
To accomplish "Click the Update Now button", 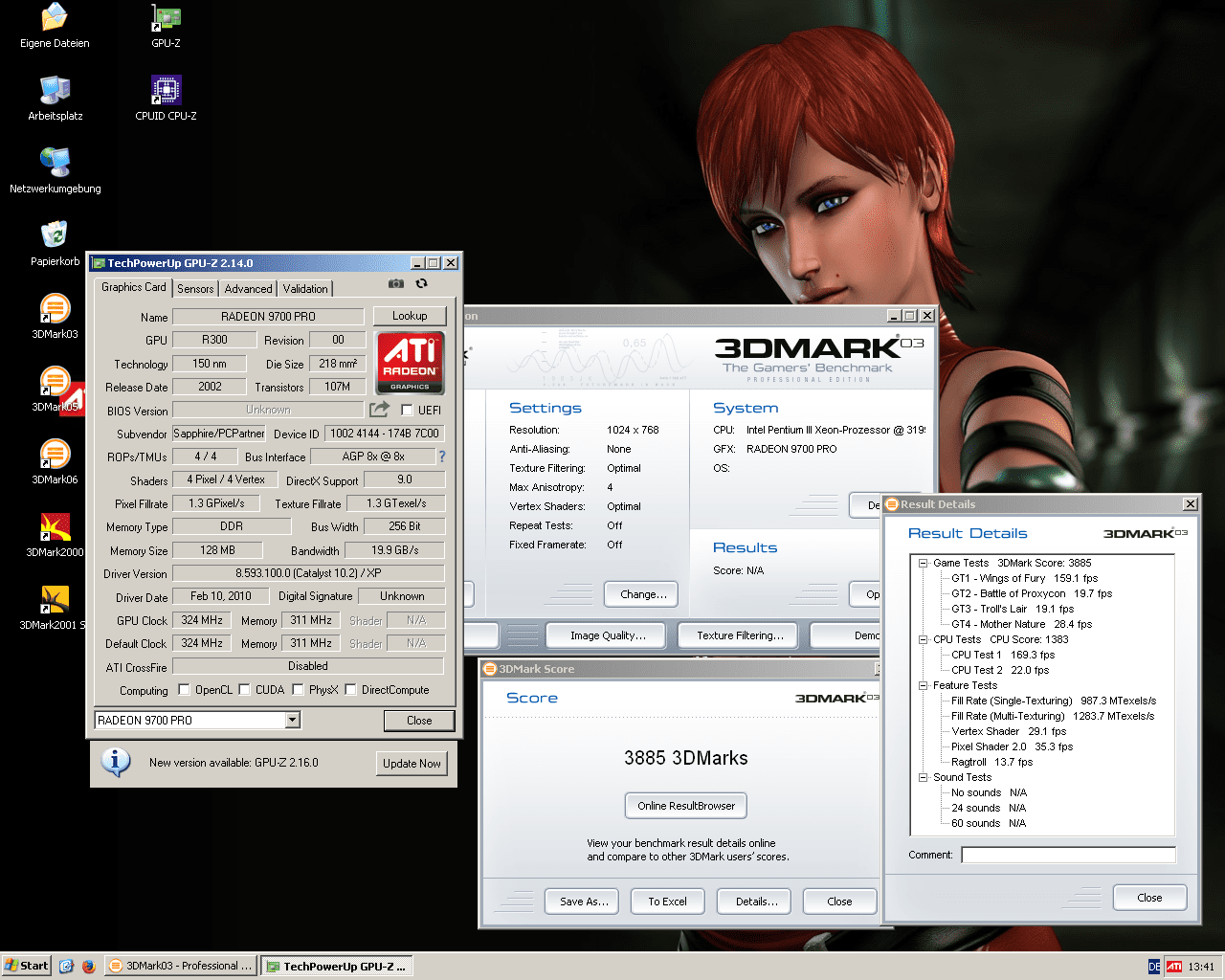I will [x=412, y=763].
